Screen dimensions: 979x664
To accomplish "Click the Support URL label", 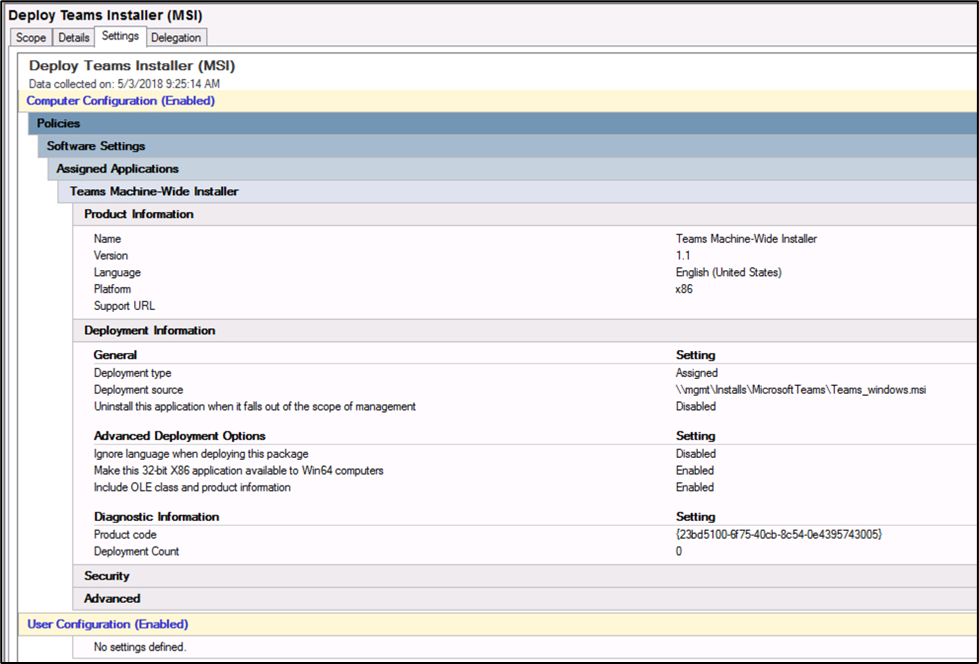I will [x=124, y=306].
